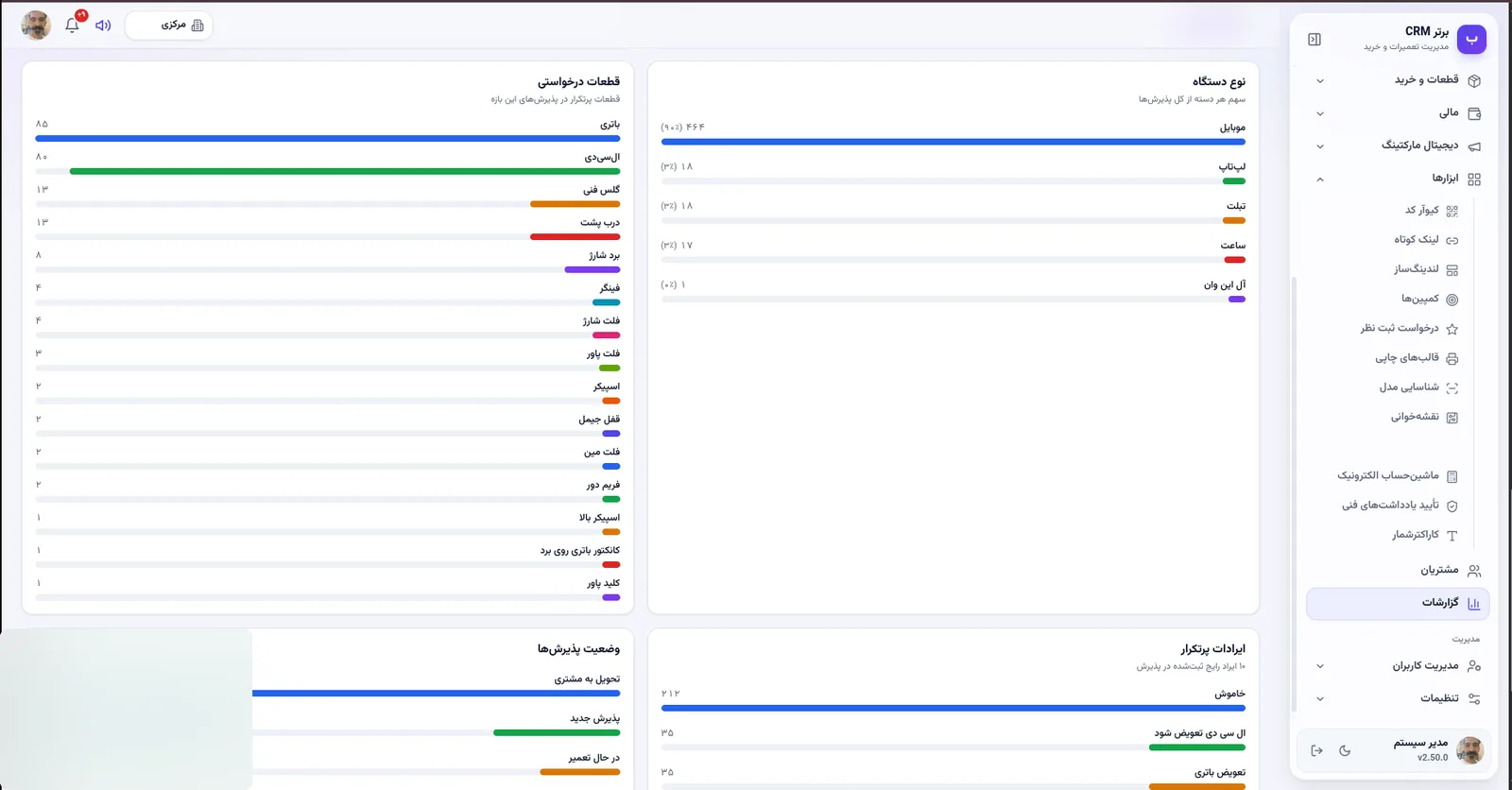The height and width of the screenshot is (790, 1512).
Task: Click the آل این وان device label
Action: point(1225,284)
